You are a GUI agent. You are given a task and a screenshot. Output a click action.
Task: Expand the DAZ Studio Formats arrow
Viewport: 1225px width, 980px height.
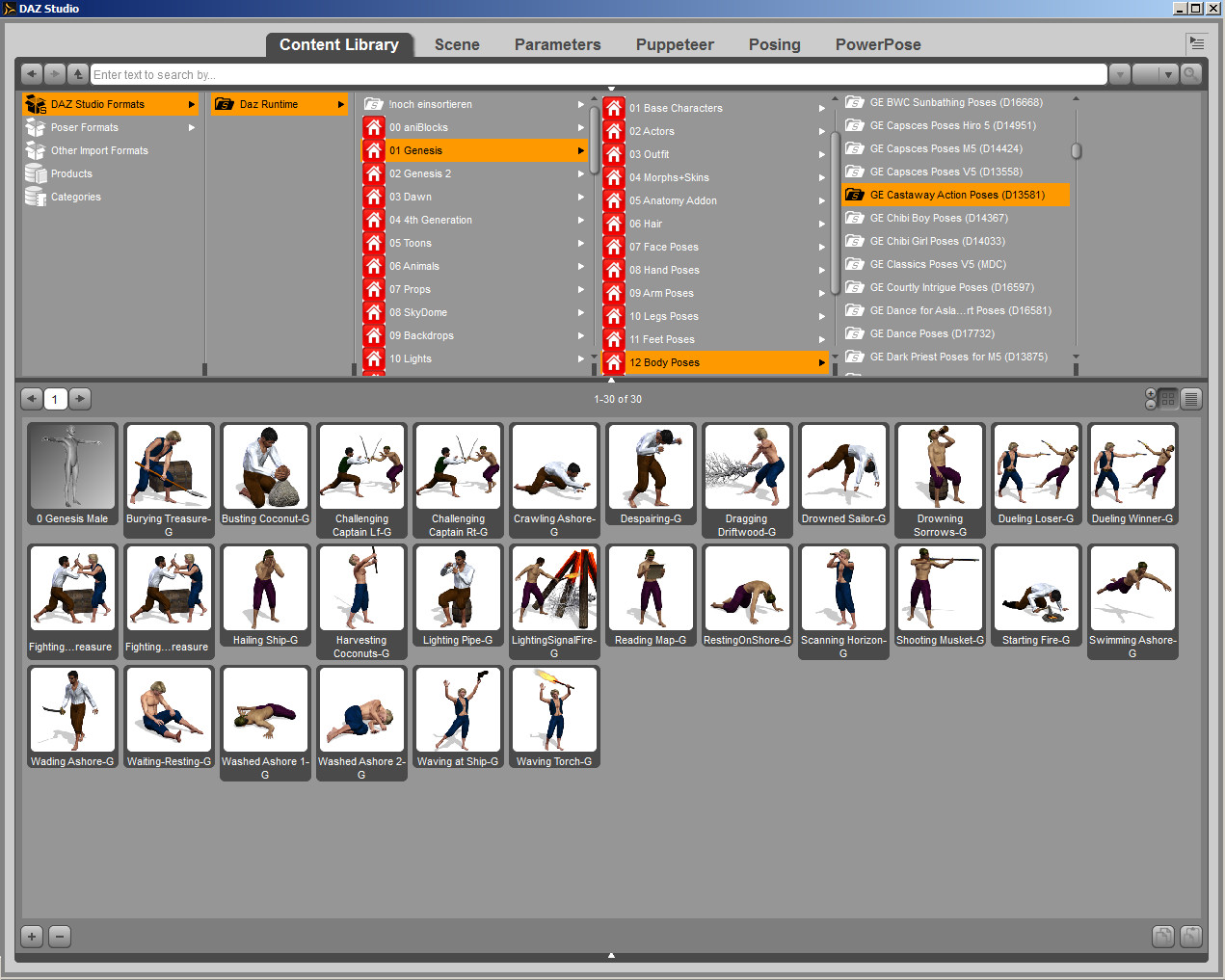coord(192,104)
